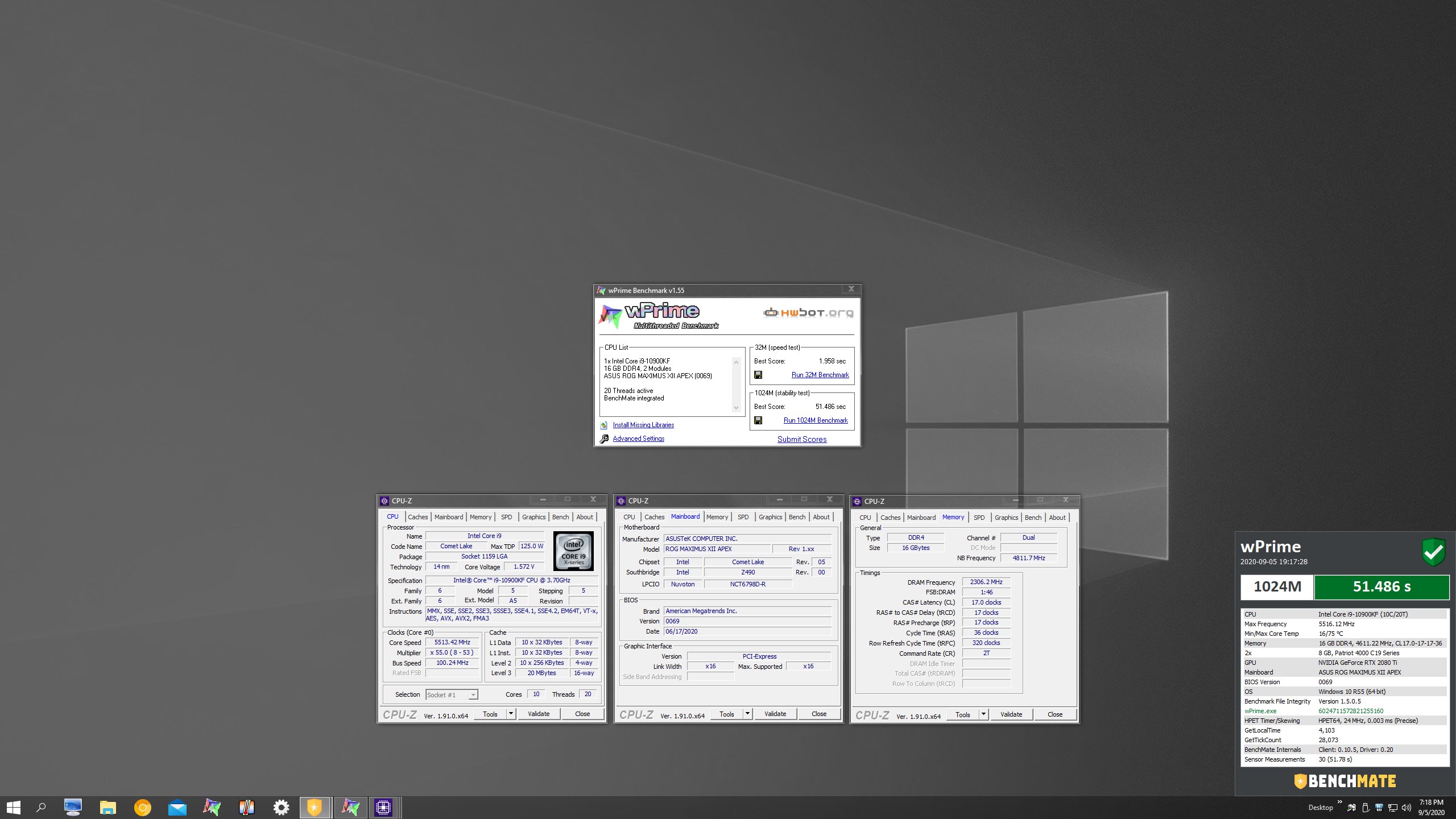This screenshot has height=819, width=1456.
Task: Click volume speaker icon in system tray
Action: click(x=1407, y=808)
